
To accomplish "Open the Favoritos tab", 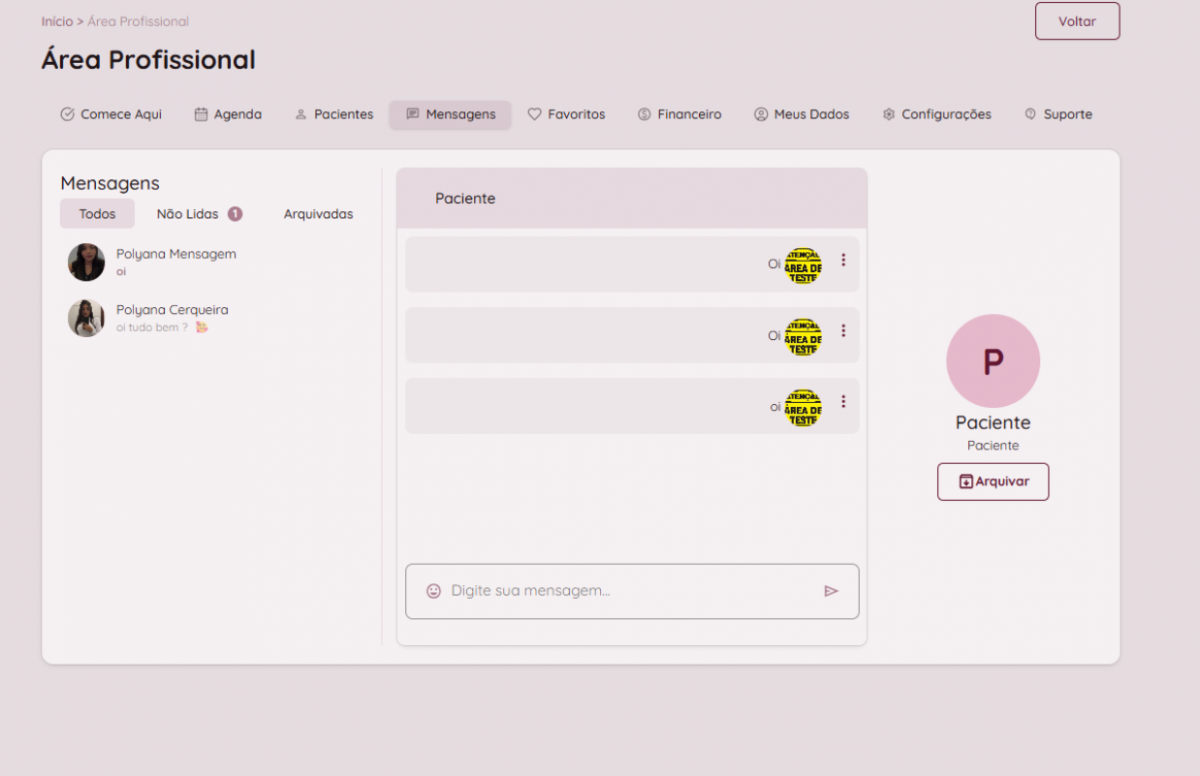I will point(566,115).
